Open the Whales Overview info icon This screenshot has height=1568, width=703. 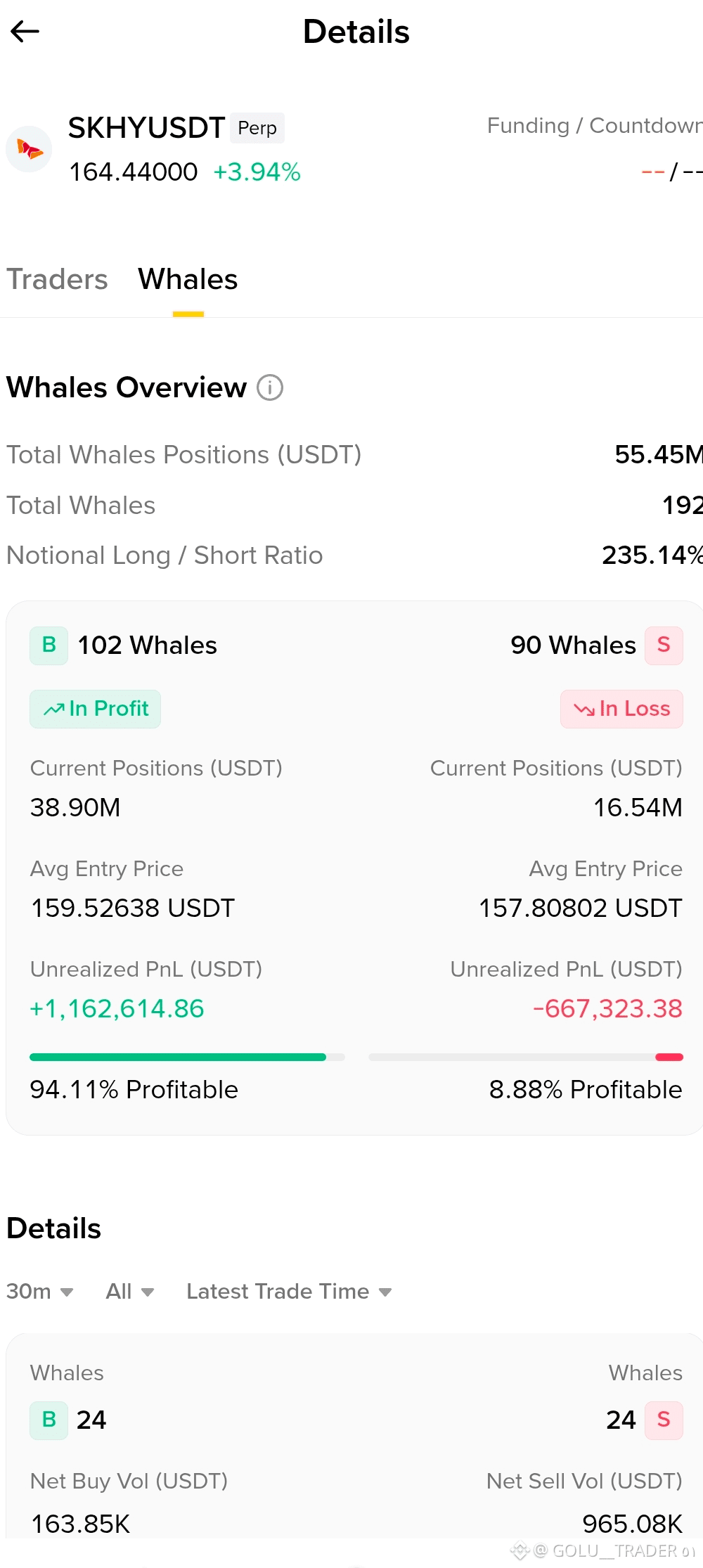coord(270,387)
